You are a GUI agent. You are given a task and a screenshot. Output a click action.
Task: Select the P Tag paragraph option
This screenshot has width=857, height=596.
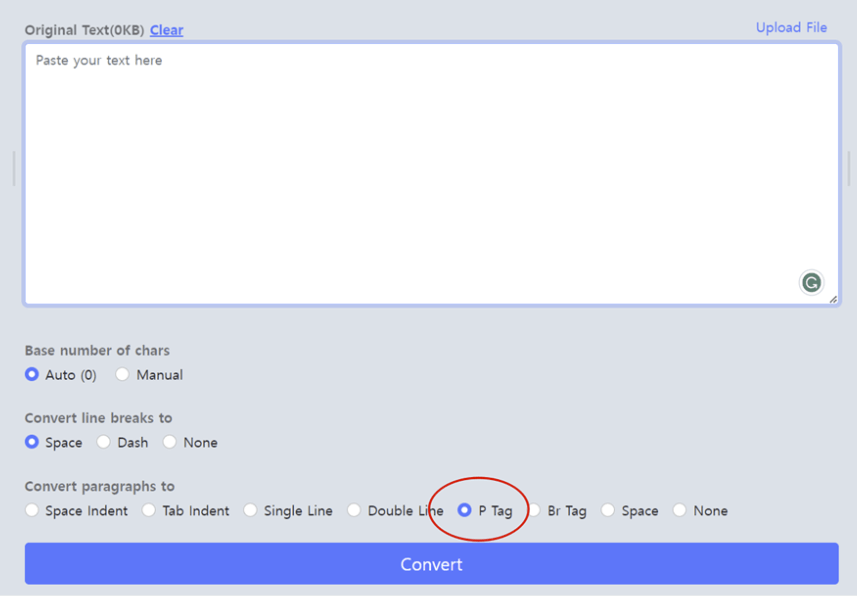pos(465,510)
